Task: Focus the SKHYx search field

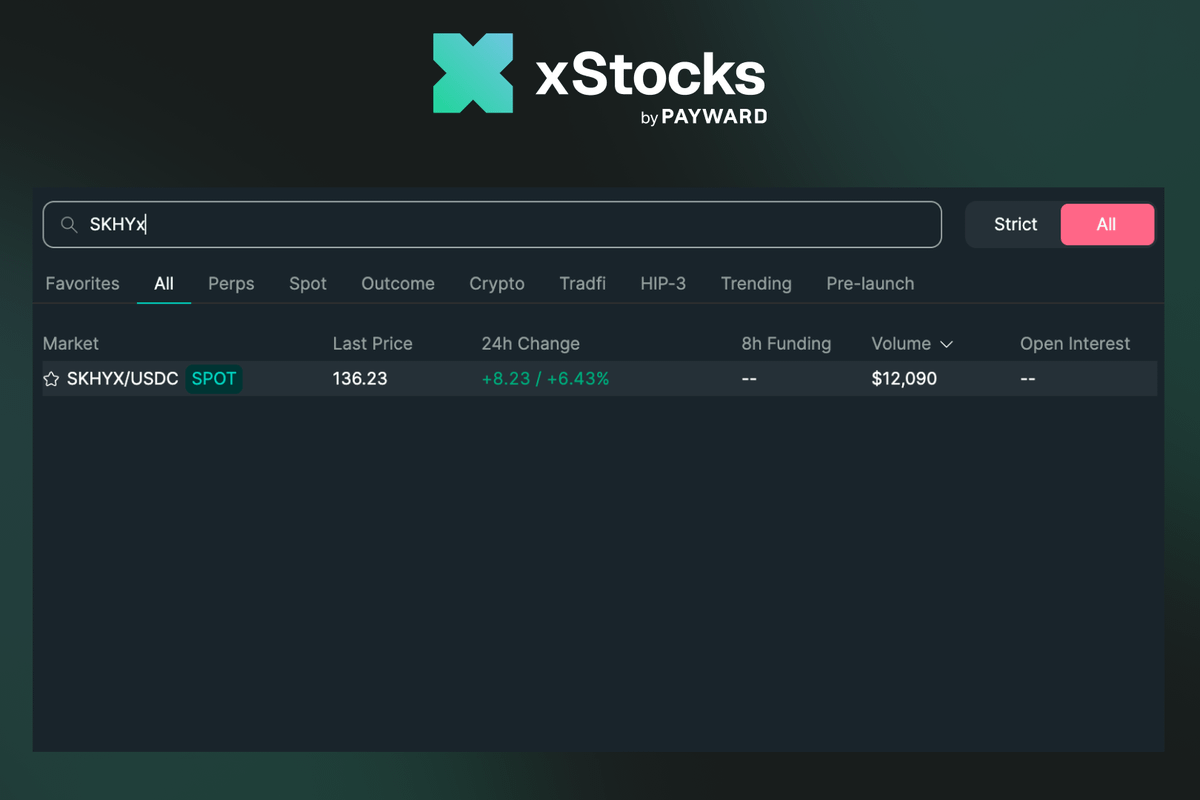Action: (492, 225)
